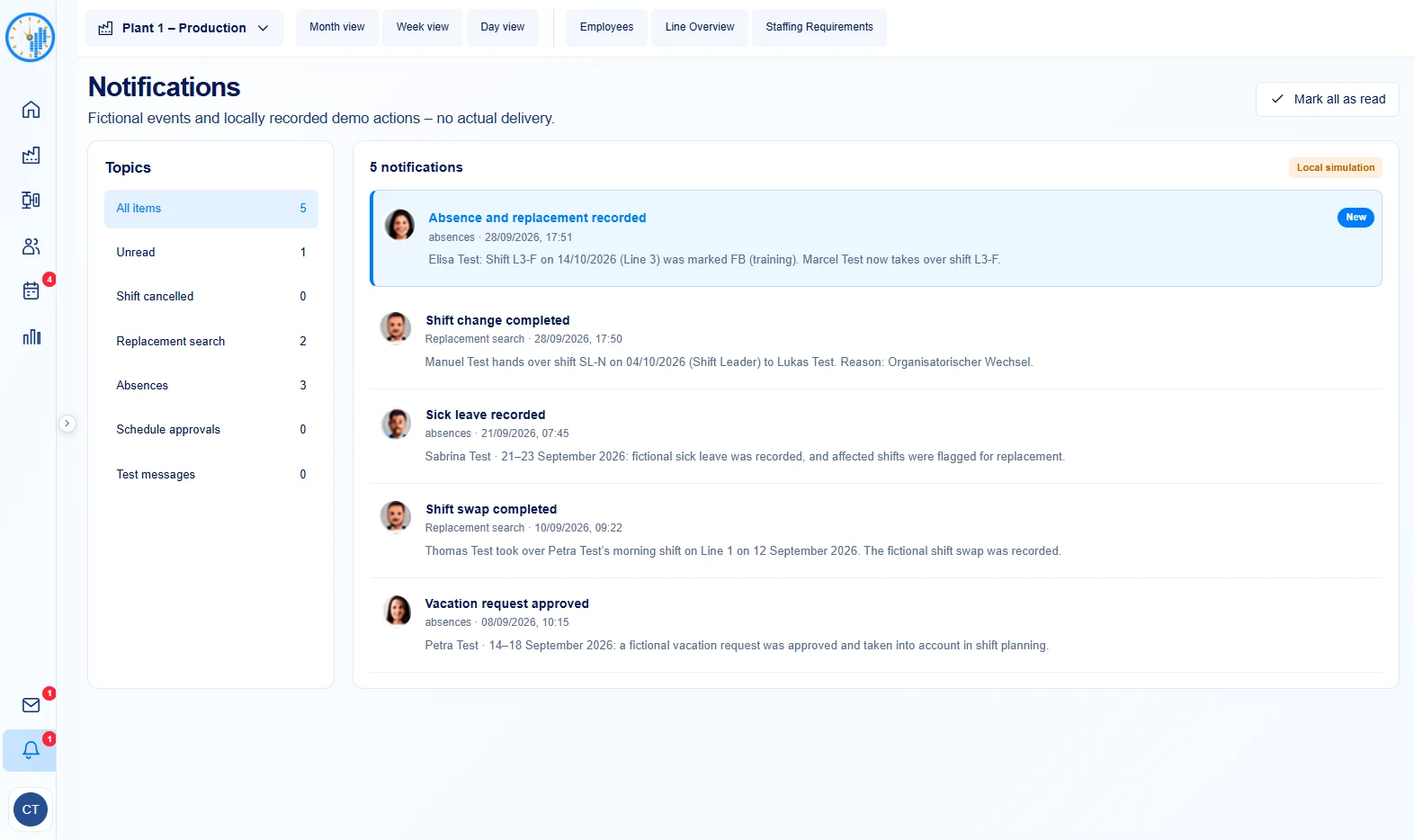The height and width of the screenshot is (840, 1414).
Task: Filter notifications by Test messages
Action: [211, 475]
